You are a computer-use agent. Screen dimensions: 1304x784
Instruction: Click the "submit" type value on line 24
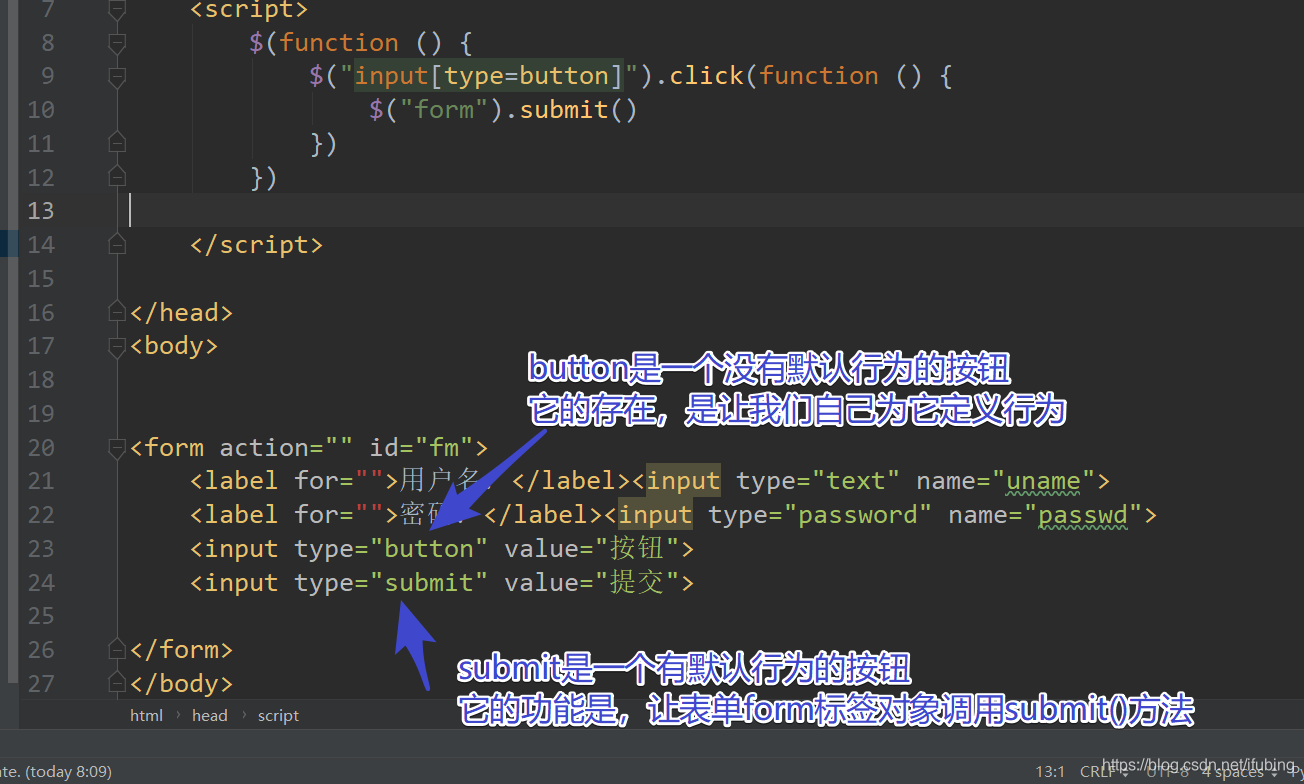(429, 583)
